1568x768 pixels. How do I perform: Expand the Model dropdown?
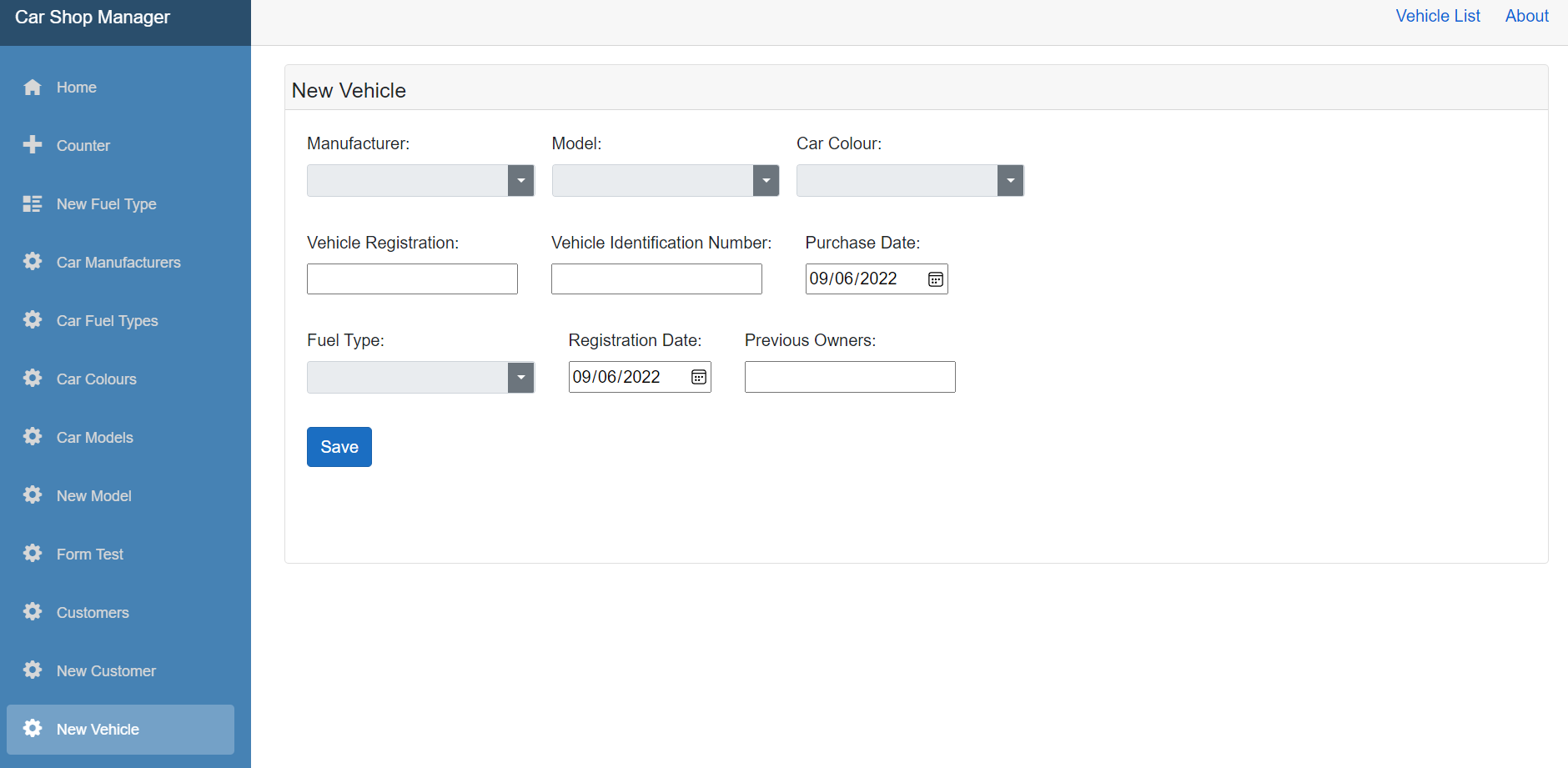click(x=766, y=181)
